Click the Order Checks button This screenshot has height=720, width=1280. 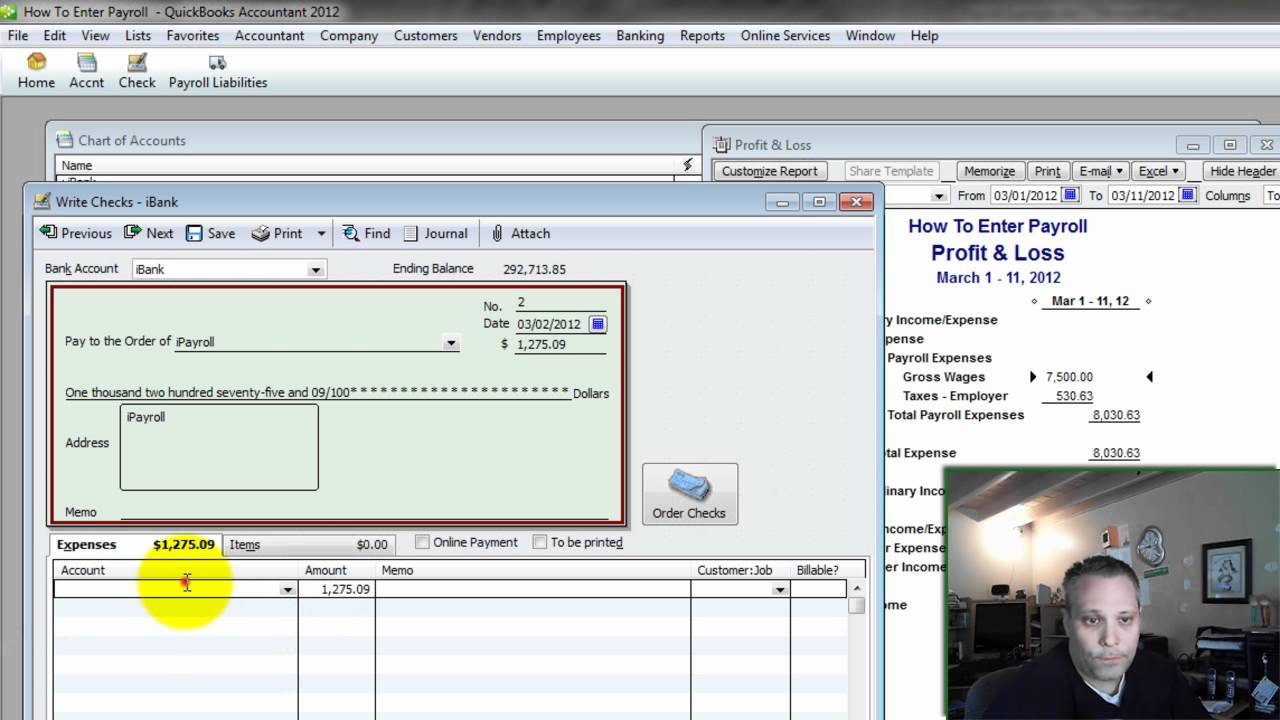coord(690,494)
